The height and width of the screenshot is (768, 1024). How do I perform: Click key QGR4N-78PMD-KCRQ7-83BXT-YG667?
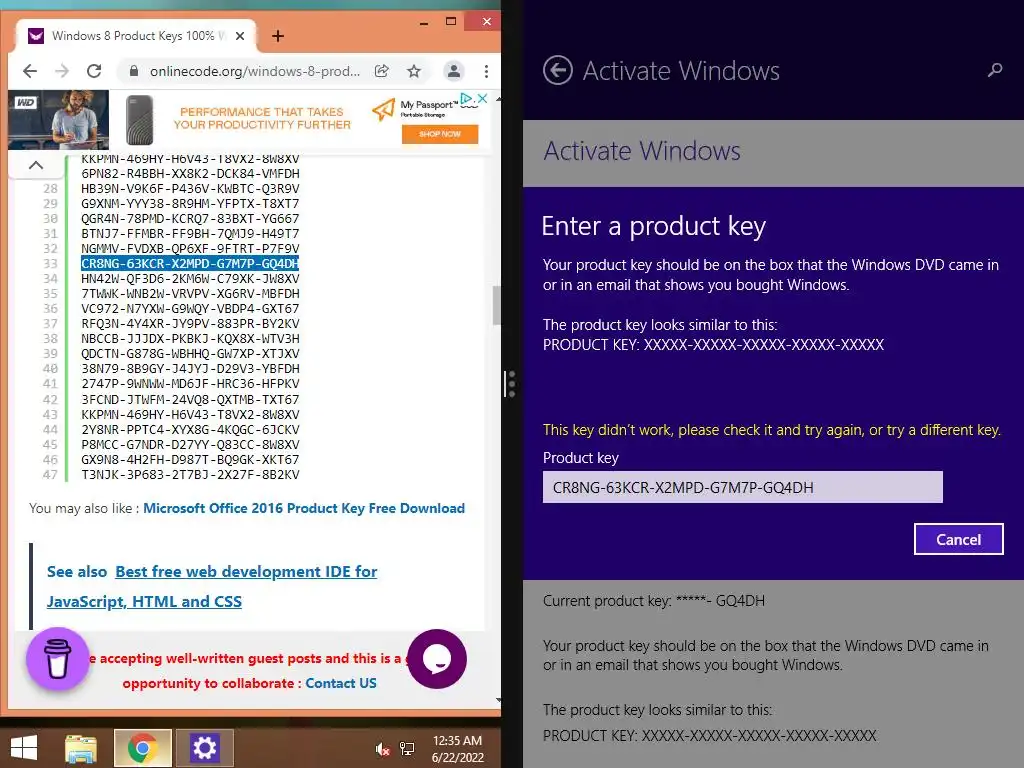coord(190,219)
